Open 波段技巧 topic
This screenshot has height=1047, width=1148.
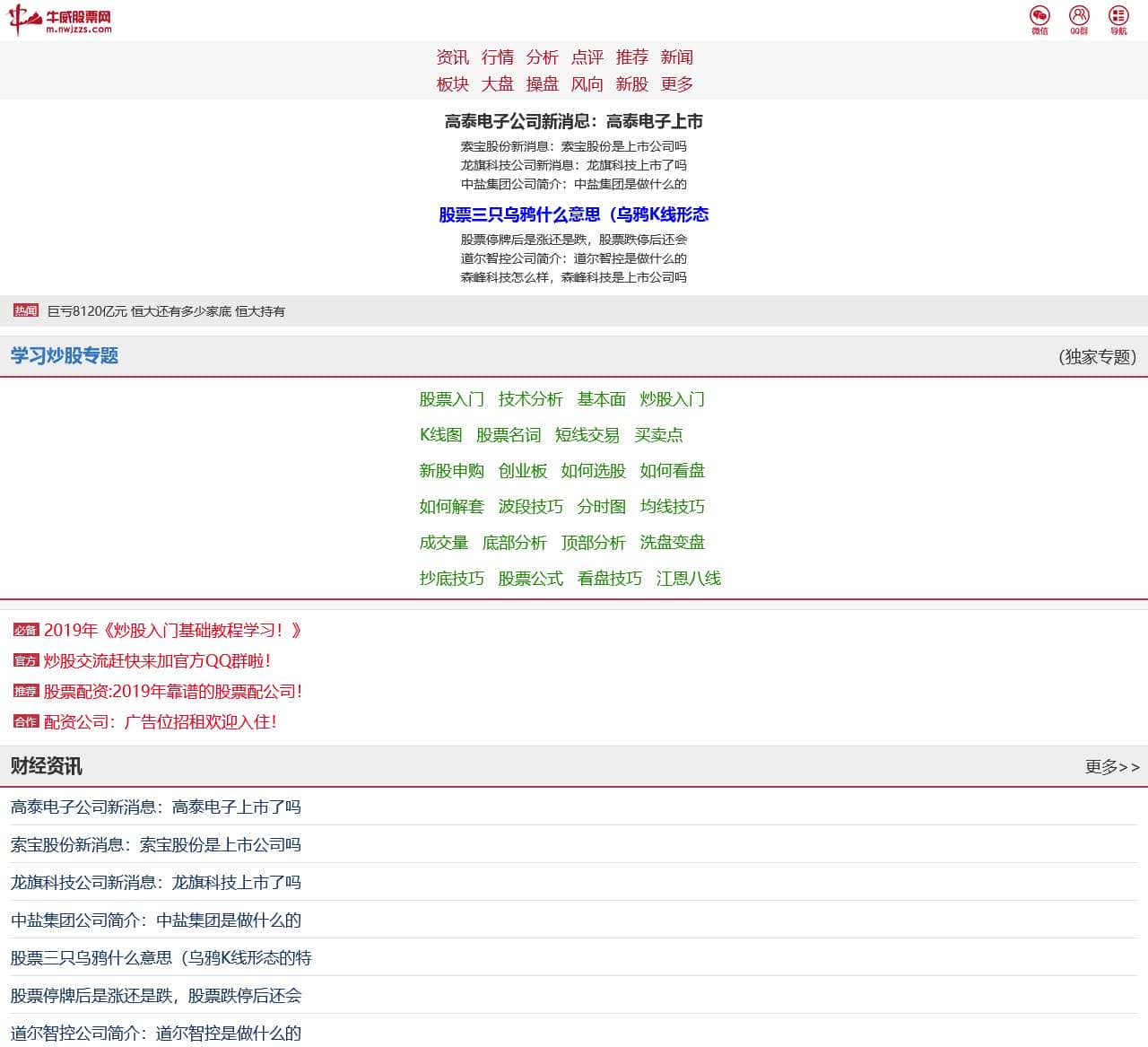(x=531, y=507)
